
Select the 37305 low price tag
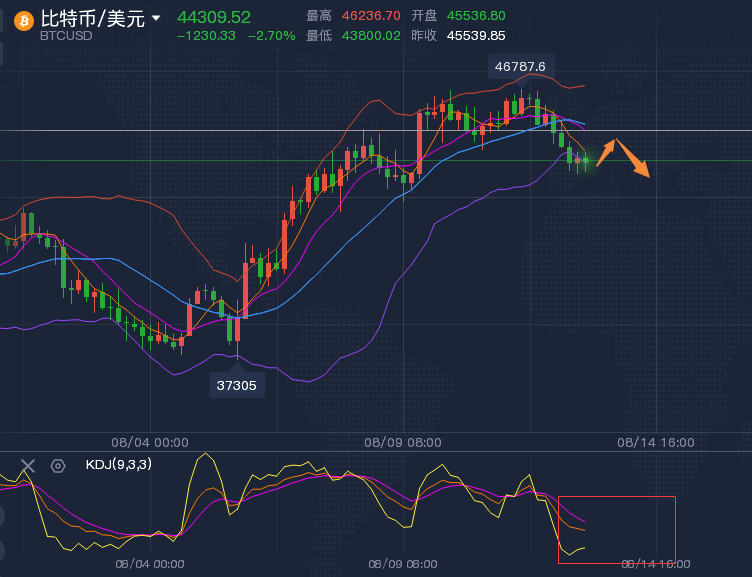point(237,384)
